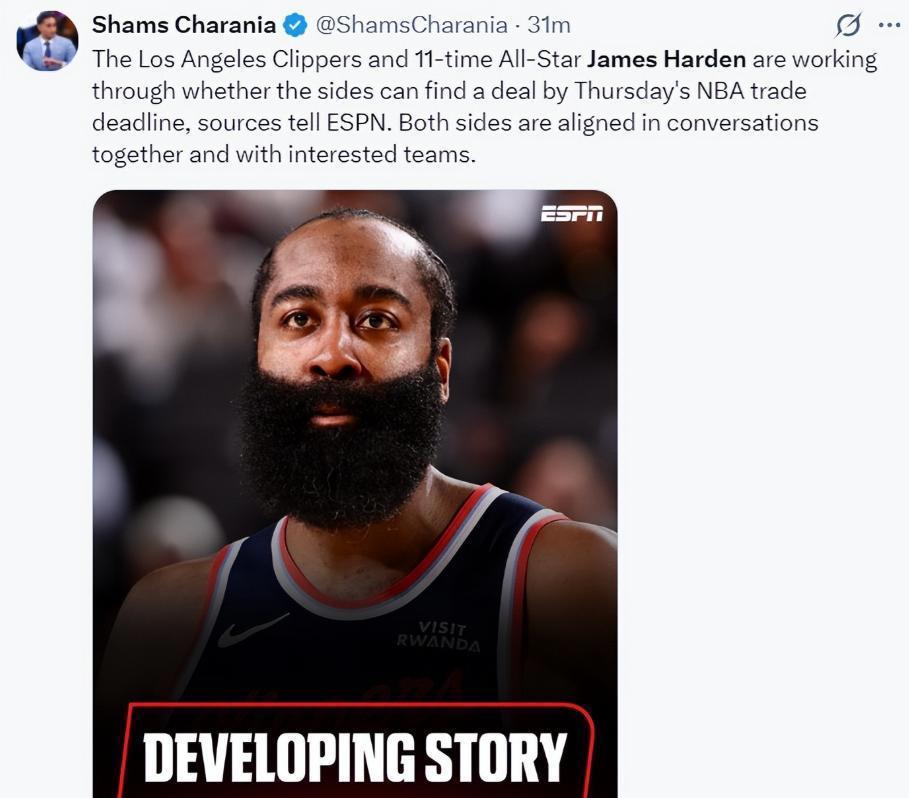
Task: Open the three-dot more options menu
Action: 889,25
